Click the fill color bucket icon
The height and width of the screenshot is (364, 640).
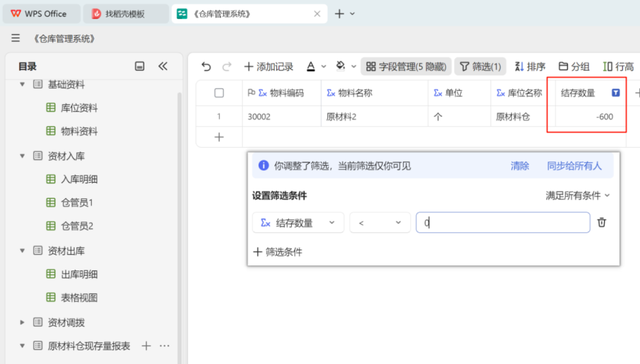pyautogui.click(x=340, y=66)
